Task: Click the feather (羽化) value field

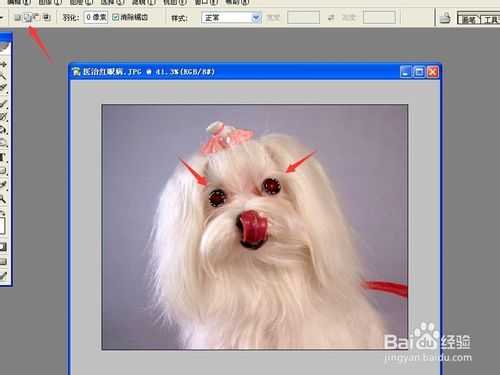Action: pyautogui.click(x=96, y=17)
